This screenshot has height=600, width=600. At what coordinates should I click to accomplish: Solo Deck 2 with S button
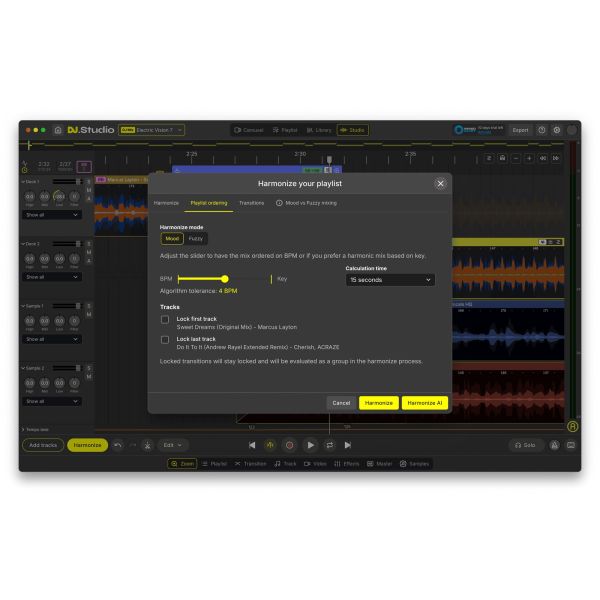(x=89, y=244)
